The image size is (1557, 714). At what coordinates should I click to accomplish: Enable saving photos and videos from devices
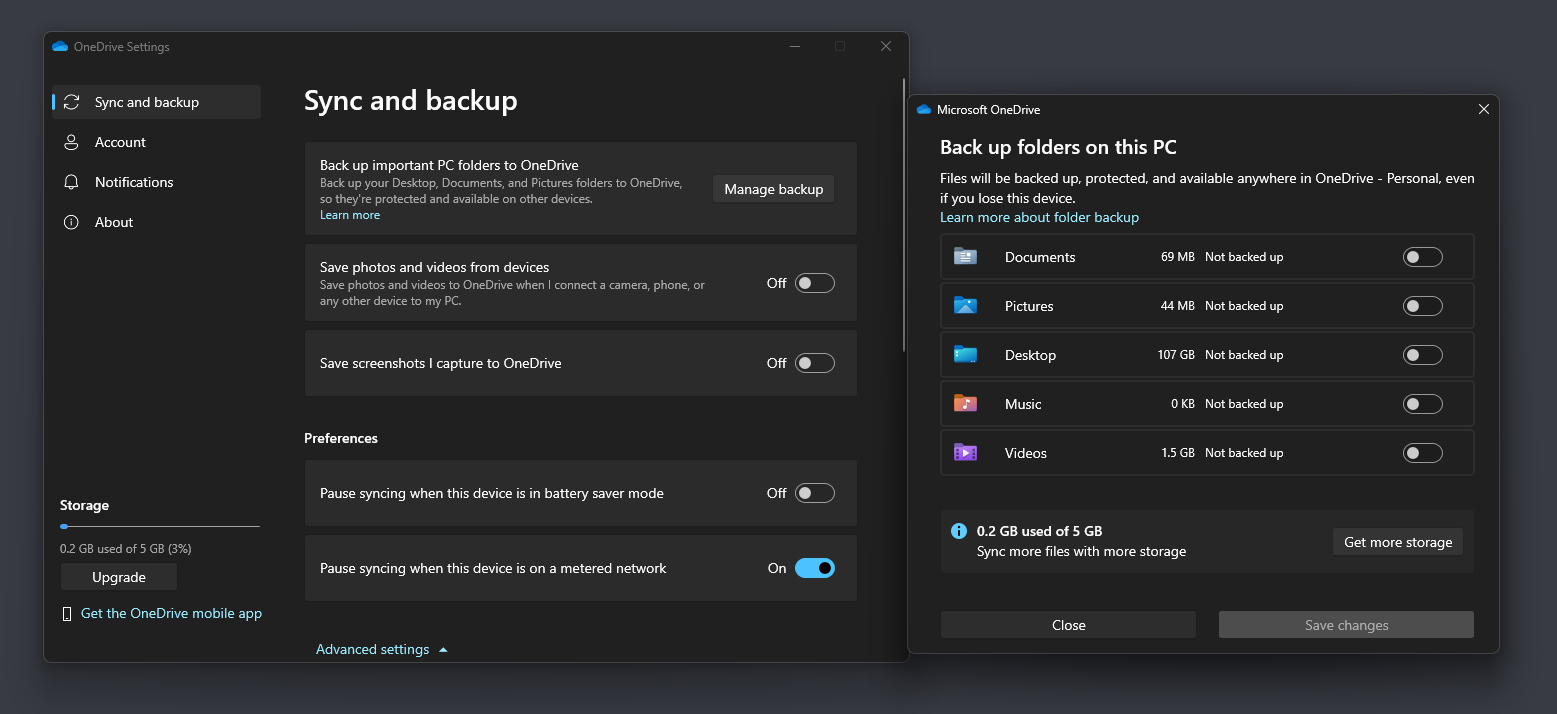815,283
